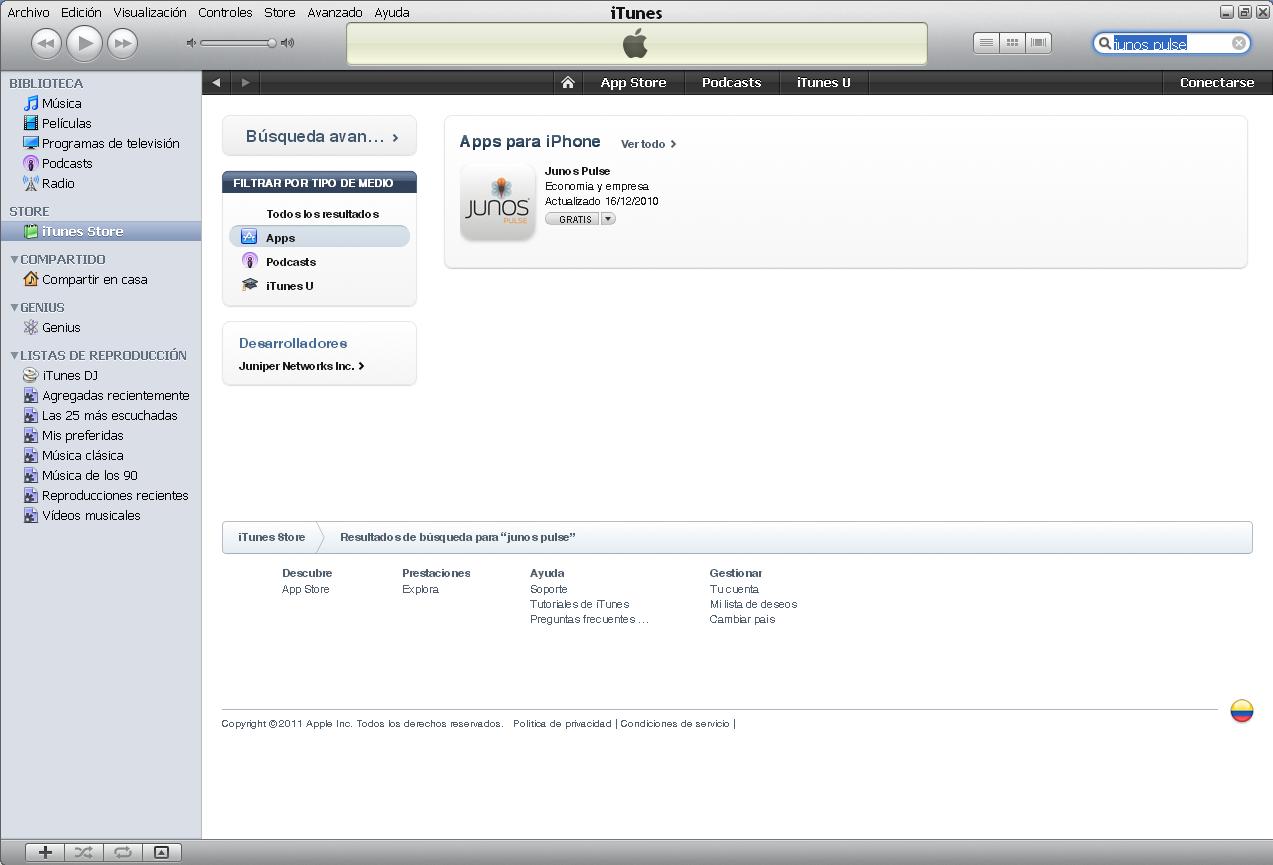Collapse the LISTAS DE REPRODUCCIÓN section
The height and width of the screenshot is (865, 1273).
point(14,355)
